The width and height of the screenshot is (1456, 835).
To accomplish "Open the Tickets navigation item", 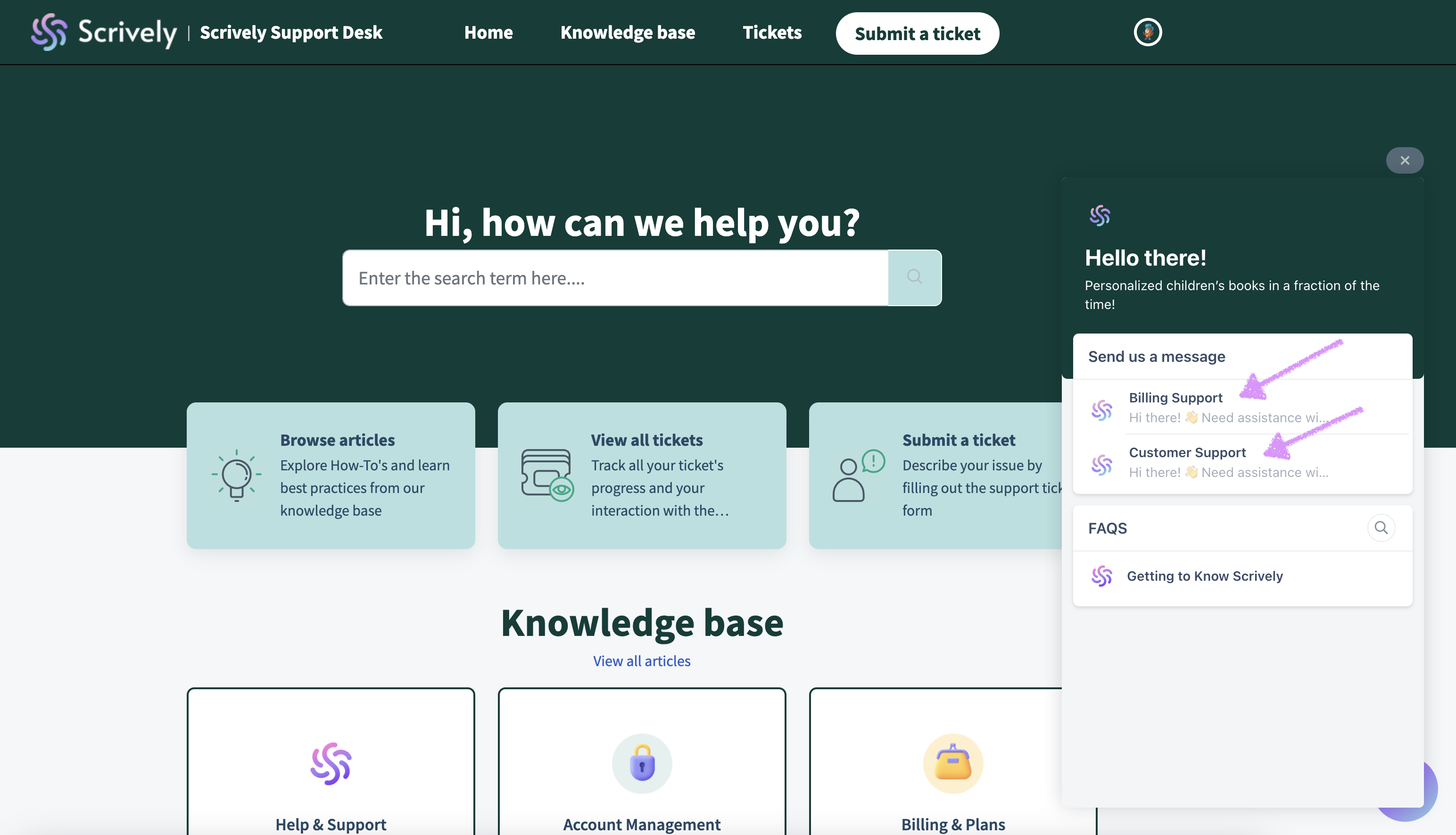I will click(772, 33).
